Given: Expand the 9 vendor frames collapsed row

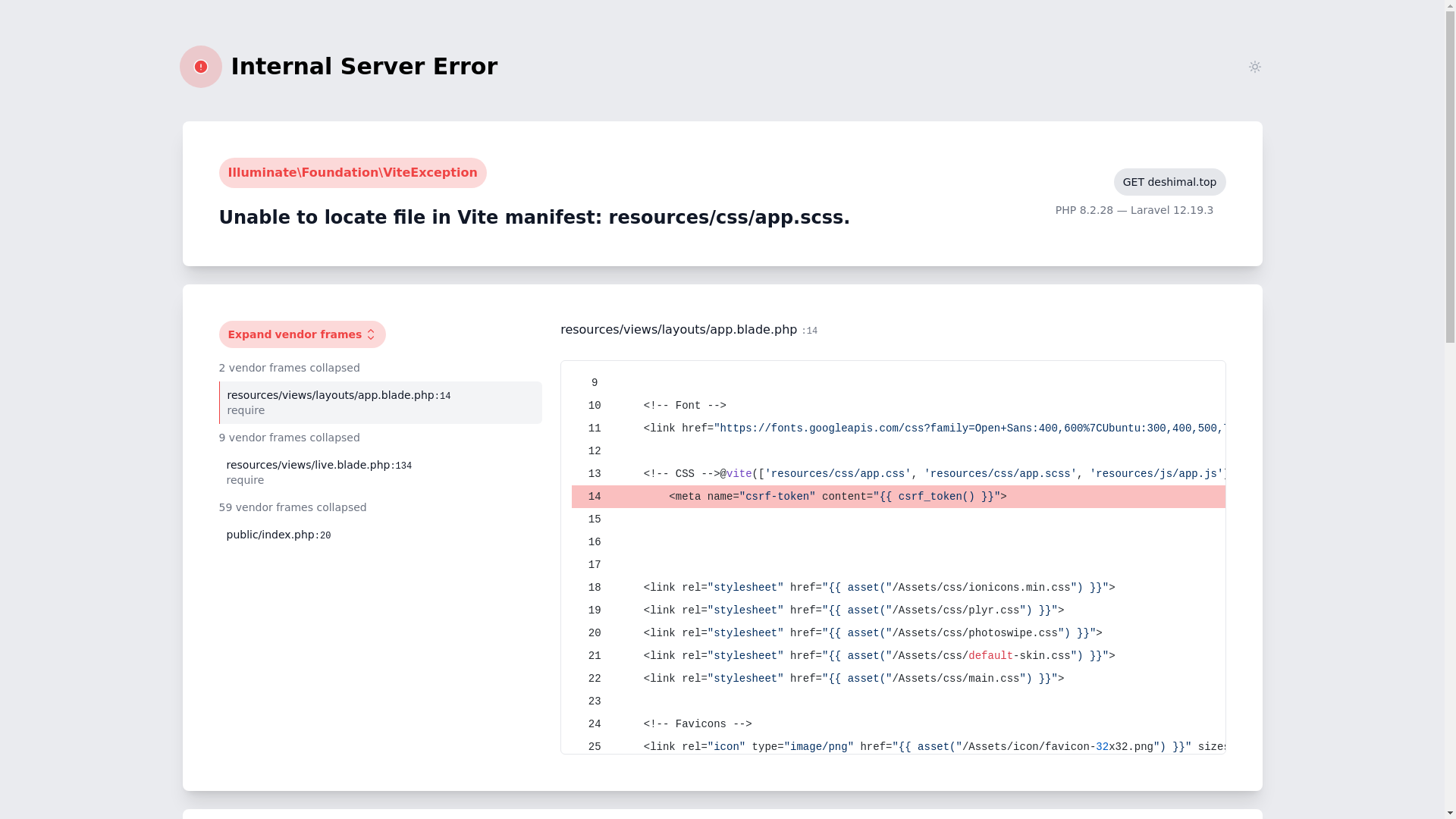Looking at the screenshot, I should click(x=289, y=438).
